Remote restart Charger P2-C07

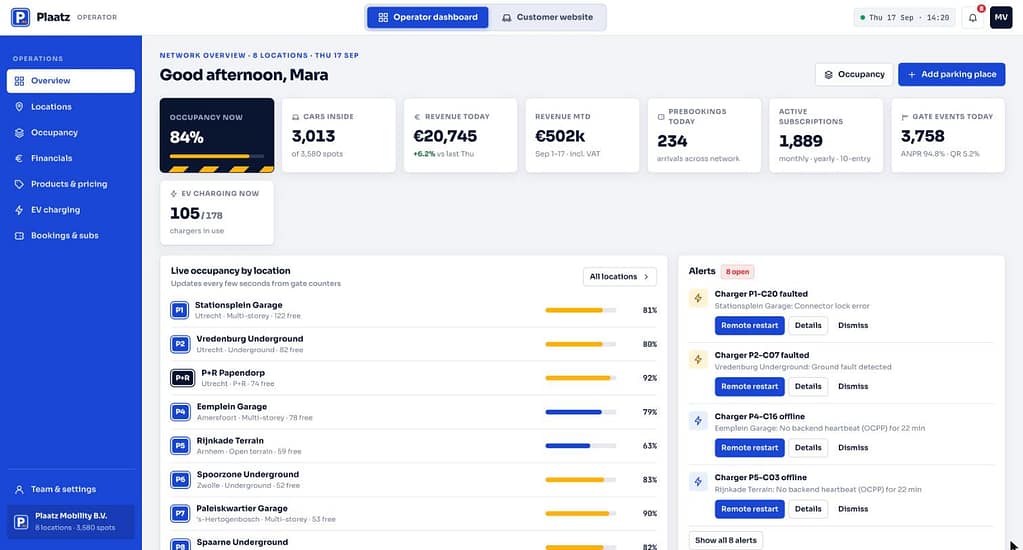tap(749, 386)
